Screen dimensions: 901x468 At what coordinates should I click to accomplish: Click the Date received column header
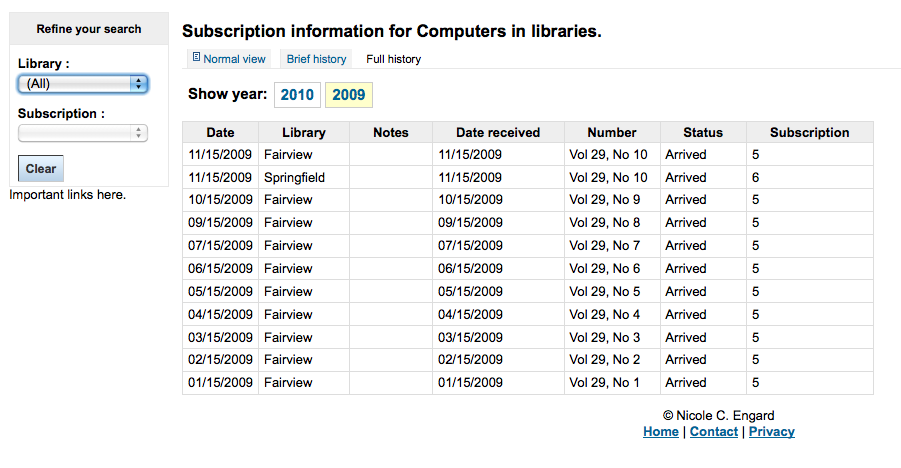(498, 132)
